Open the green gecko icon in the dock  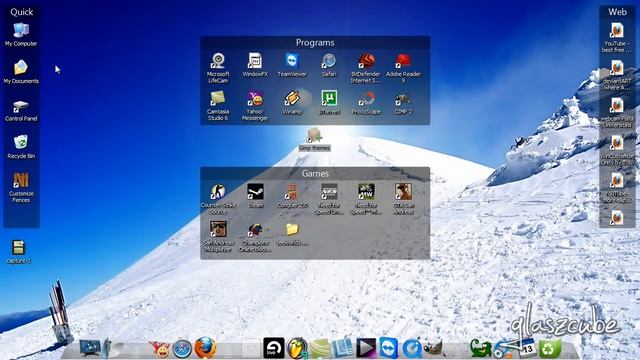click(x=480, y=348)
